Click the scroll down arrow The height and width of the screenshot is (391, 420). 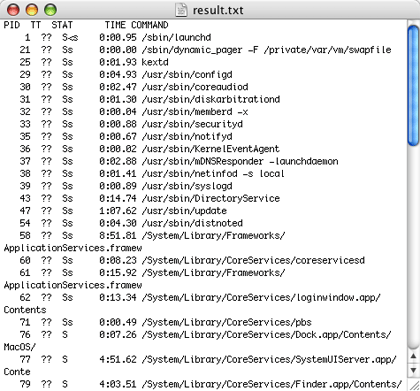(x=413, y=370)
